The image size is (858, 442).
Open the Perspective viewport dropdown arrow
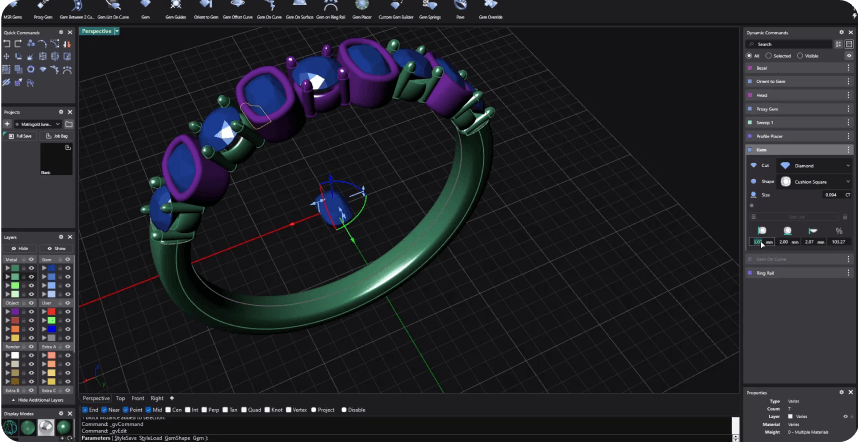[117, 31]
